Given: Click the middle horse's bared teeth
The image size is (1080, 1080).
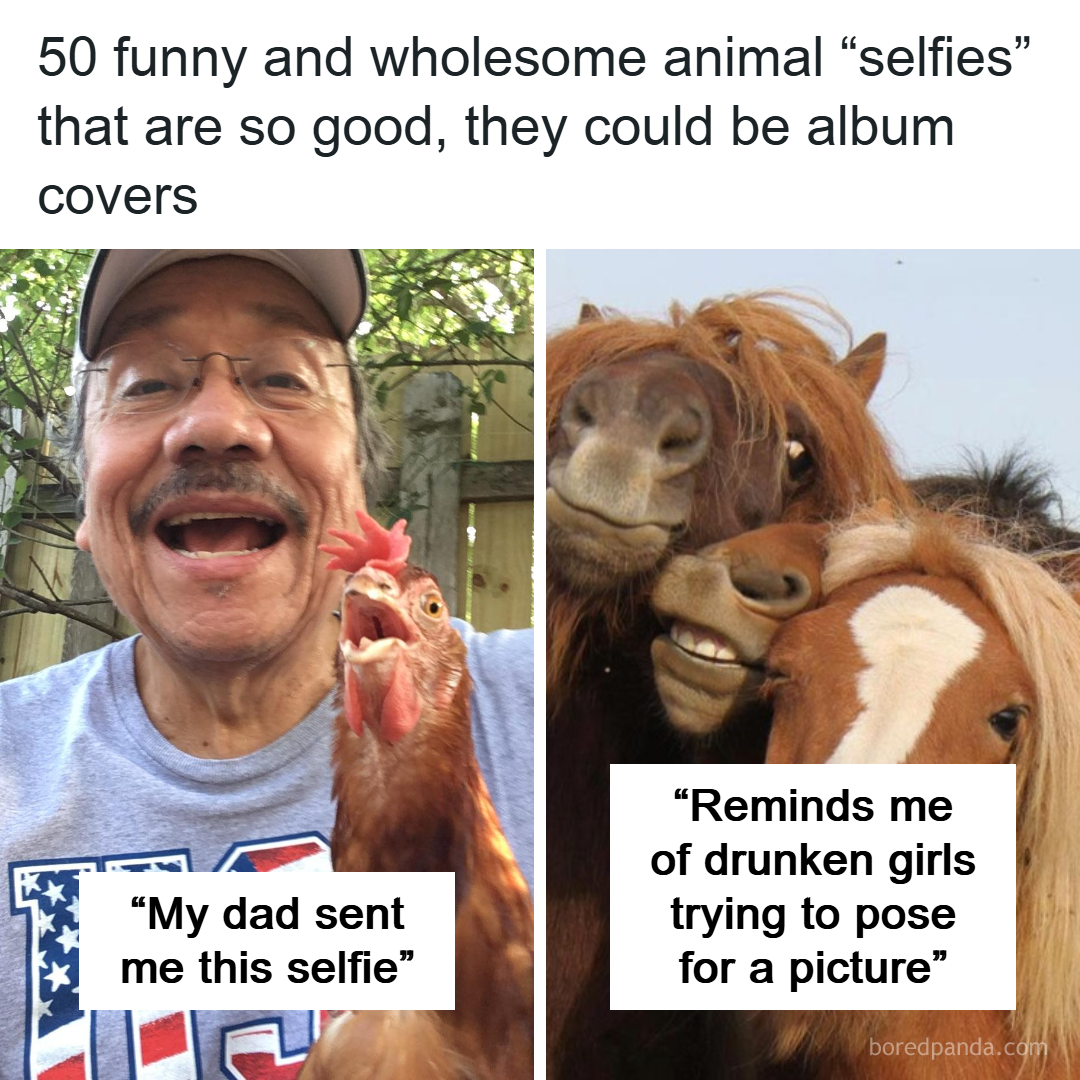Looking at the screenshot, I should coord(705,644).
